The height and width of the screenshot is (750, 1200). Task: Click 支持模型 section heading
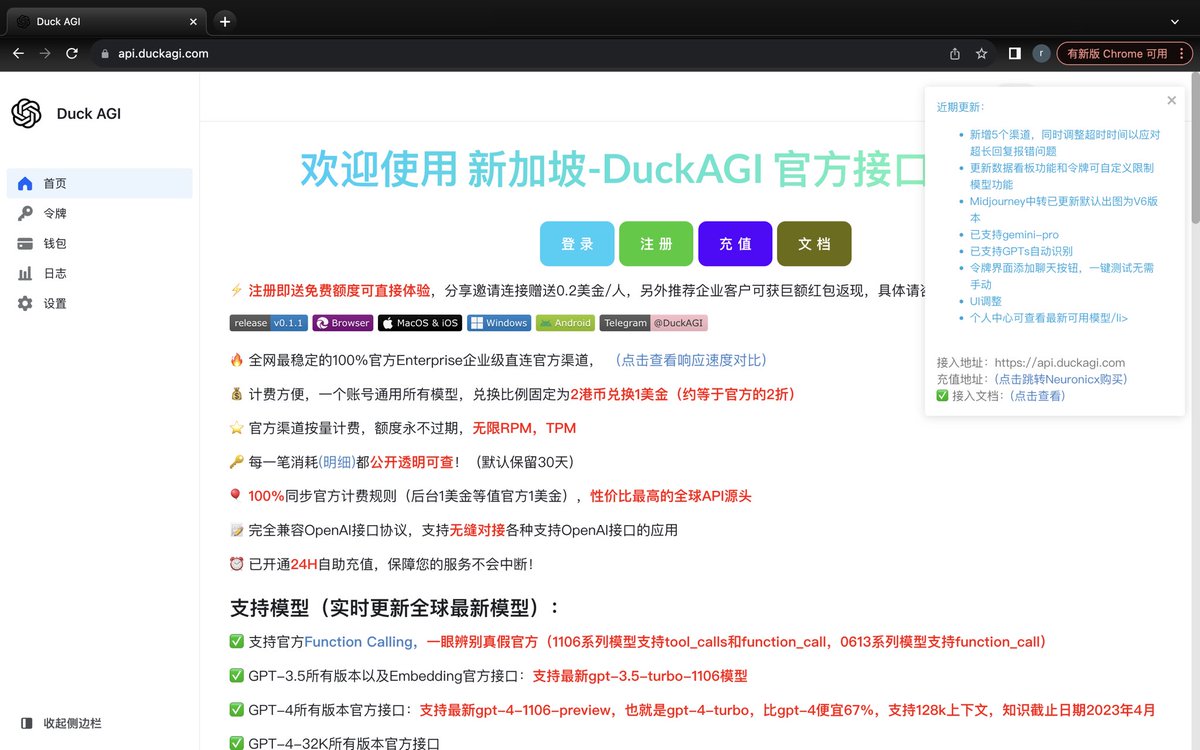click(x=396, y=607)
